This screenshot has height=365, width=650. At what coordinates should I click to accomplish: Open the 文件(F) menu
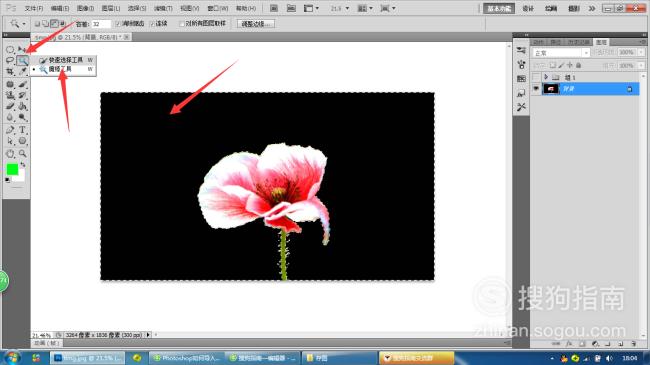(34, 8)
